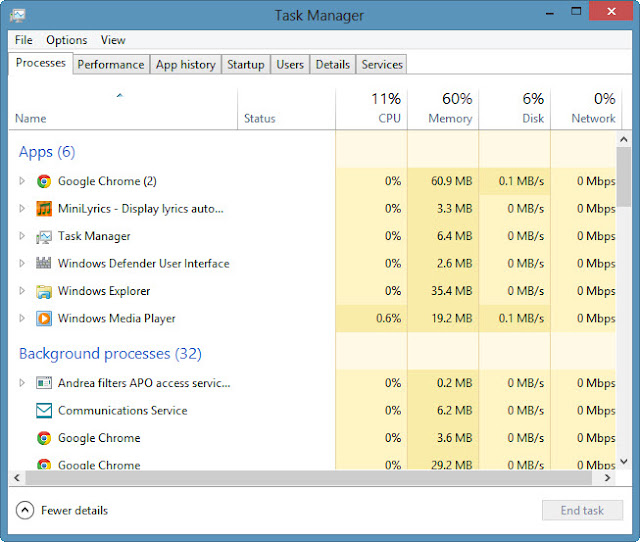Select the Processes tab
The image size is (640, 542).
click(x=41, y=63)
